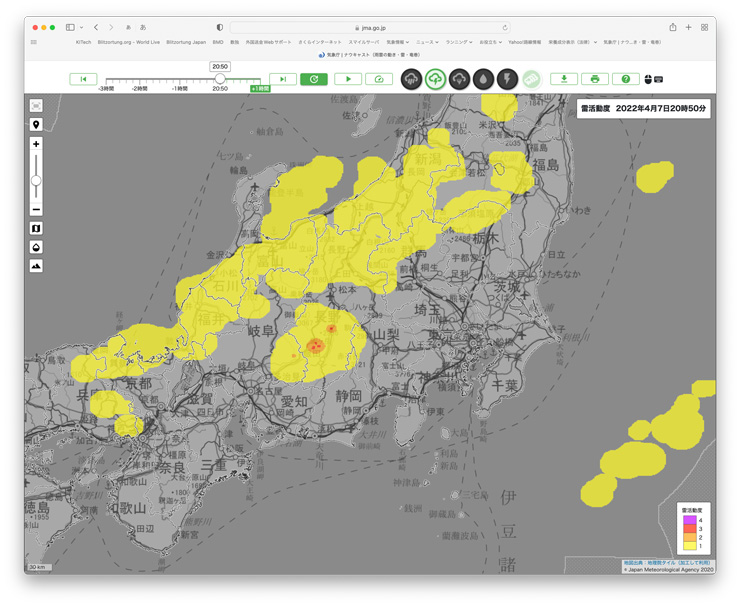740x606 pixels.
Task: Jump to the first time frame
Action: [83, 79]
